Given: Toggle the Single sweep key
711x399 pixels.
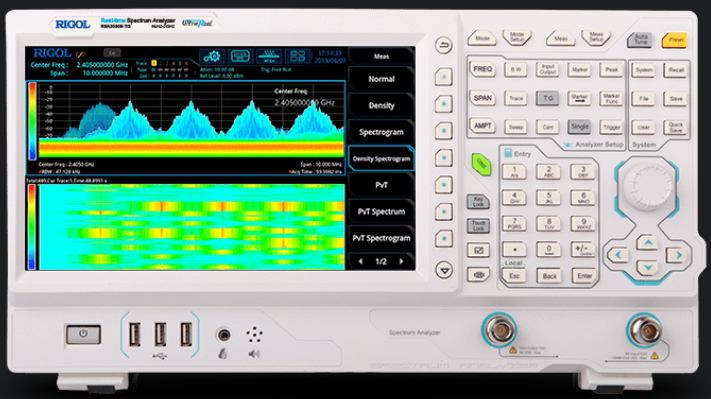Looking at the screenshot, I should pos(580,127).
